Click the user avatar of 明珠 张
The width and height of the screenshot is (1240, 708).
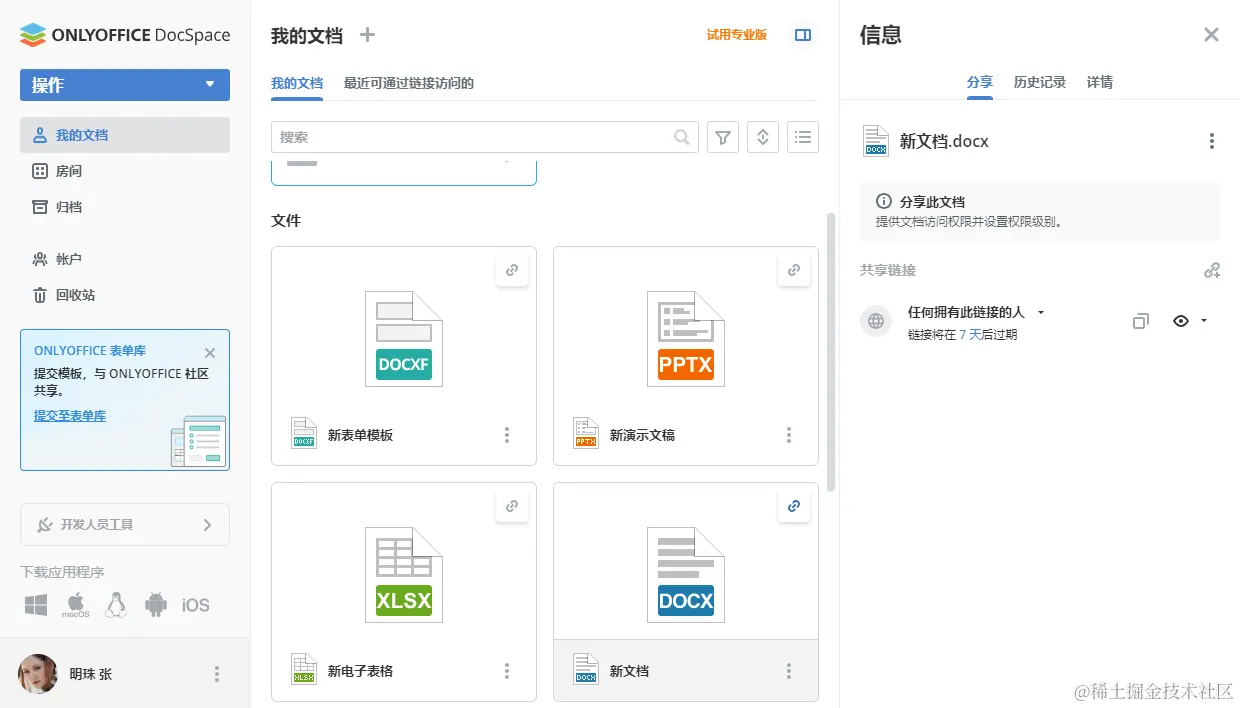tap(38, 674)
